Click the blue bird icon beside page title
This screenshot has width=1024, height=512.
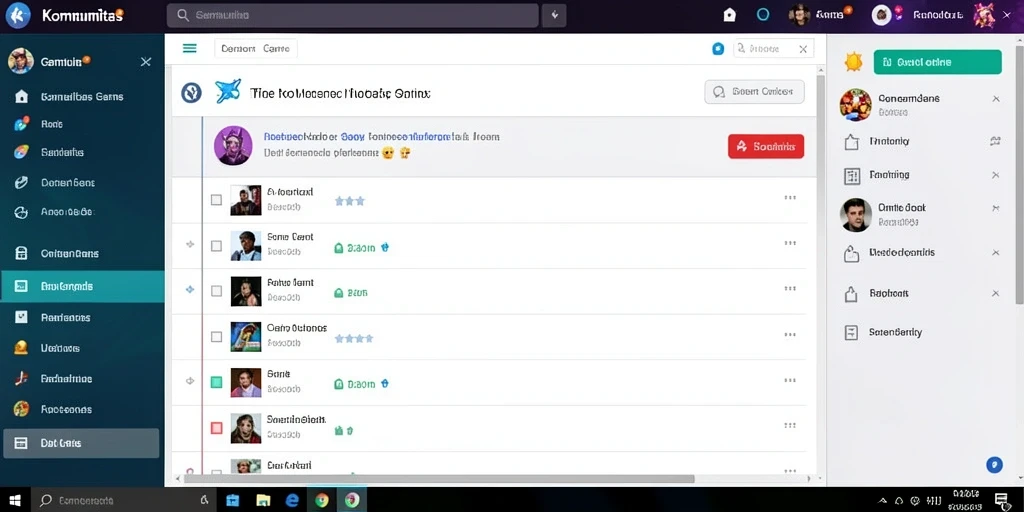click(x=228, y=92)
